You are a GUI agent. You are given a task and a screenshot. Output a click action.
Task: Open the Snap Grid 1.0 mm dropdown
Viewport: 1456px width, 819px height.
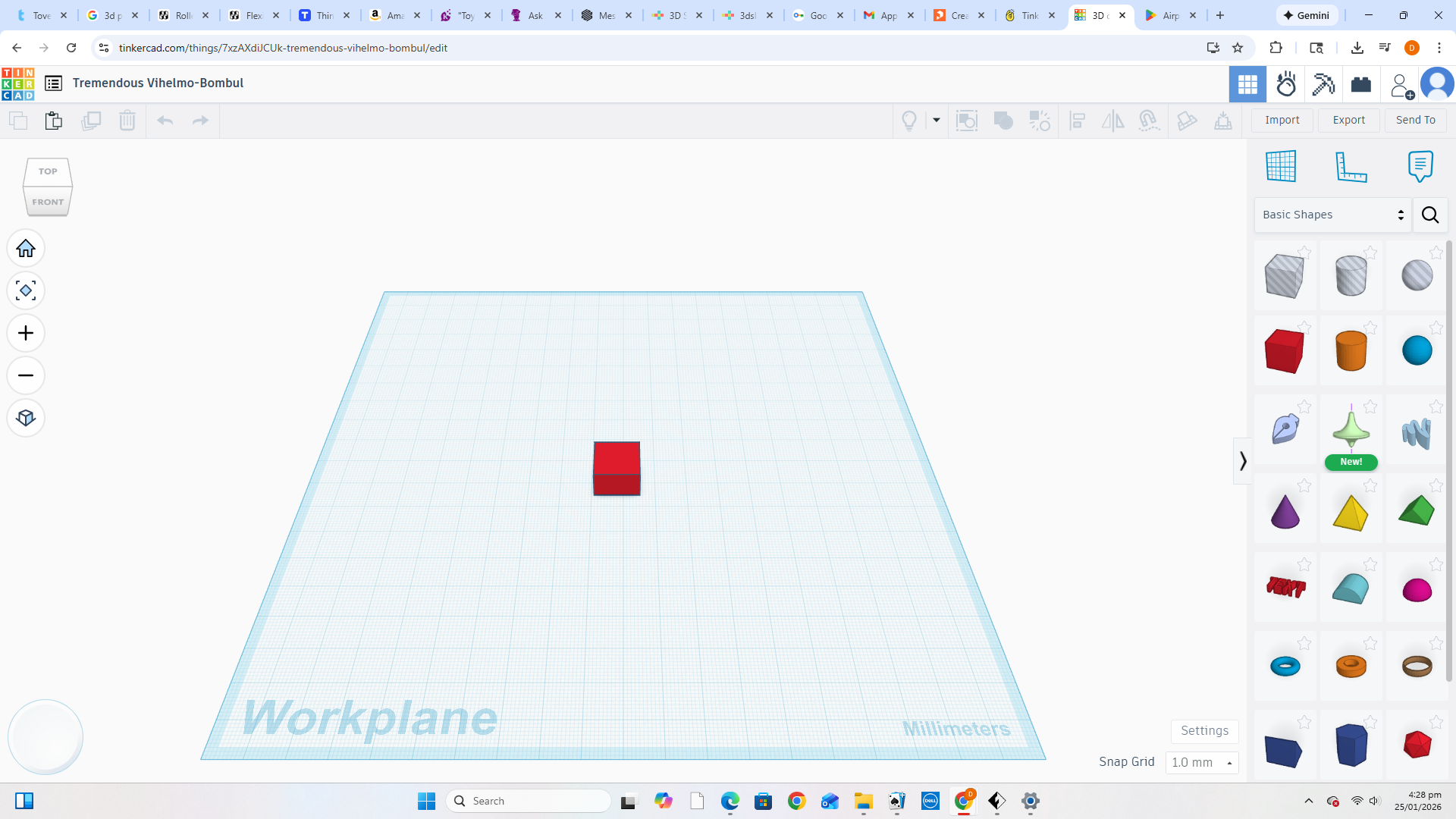pyautogui.click(x=1202, y=762)
